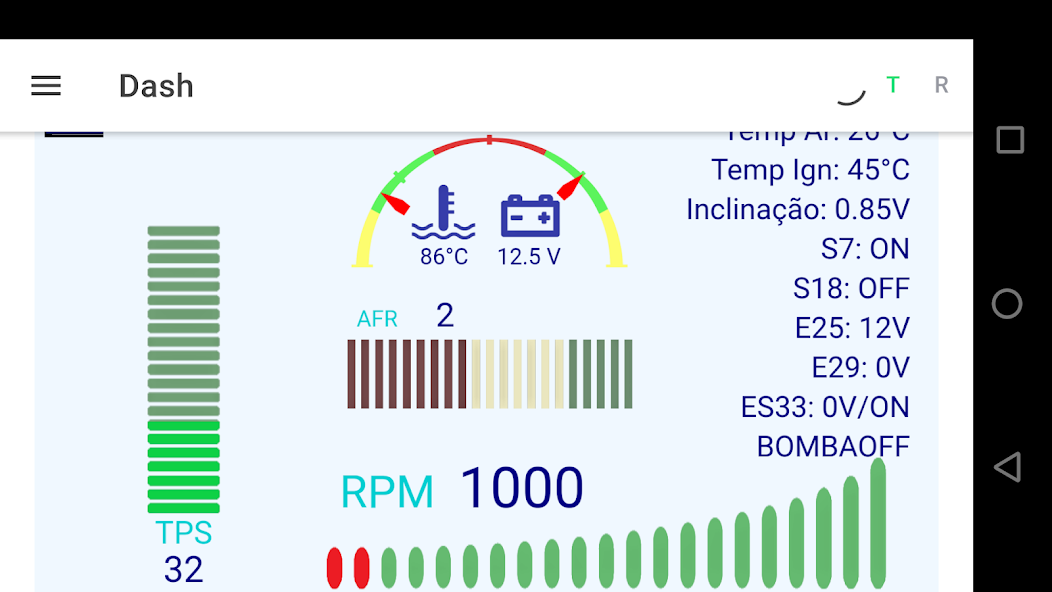Tap the thermometer coolant temperature icon

coord(444,210)
